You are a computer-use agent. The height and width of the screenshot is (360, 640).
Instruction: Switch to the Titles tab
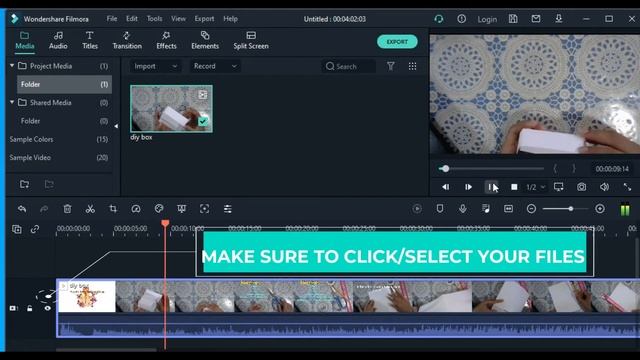[x=90, y=41]
